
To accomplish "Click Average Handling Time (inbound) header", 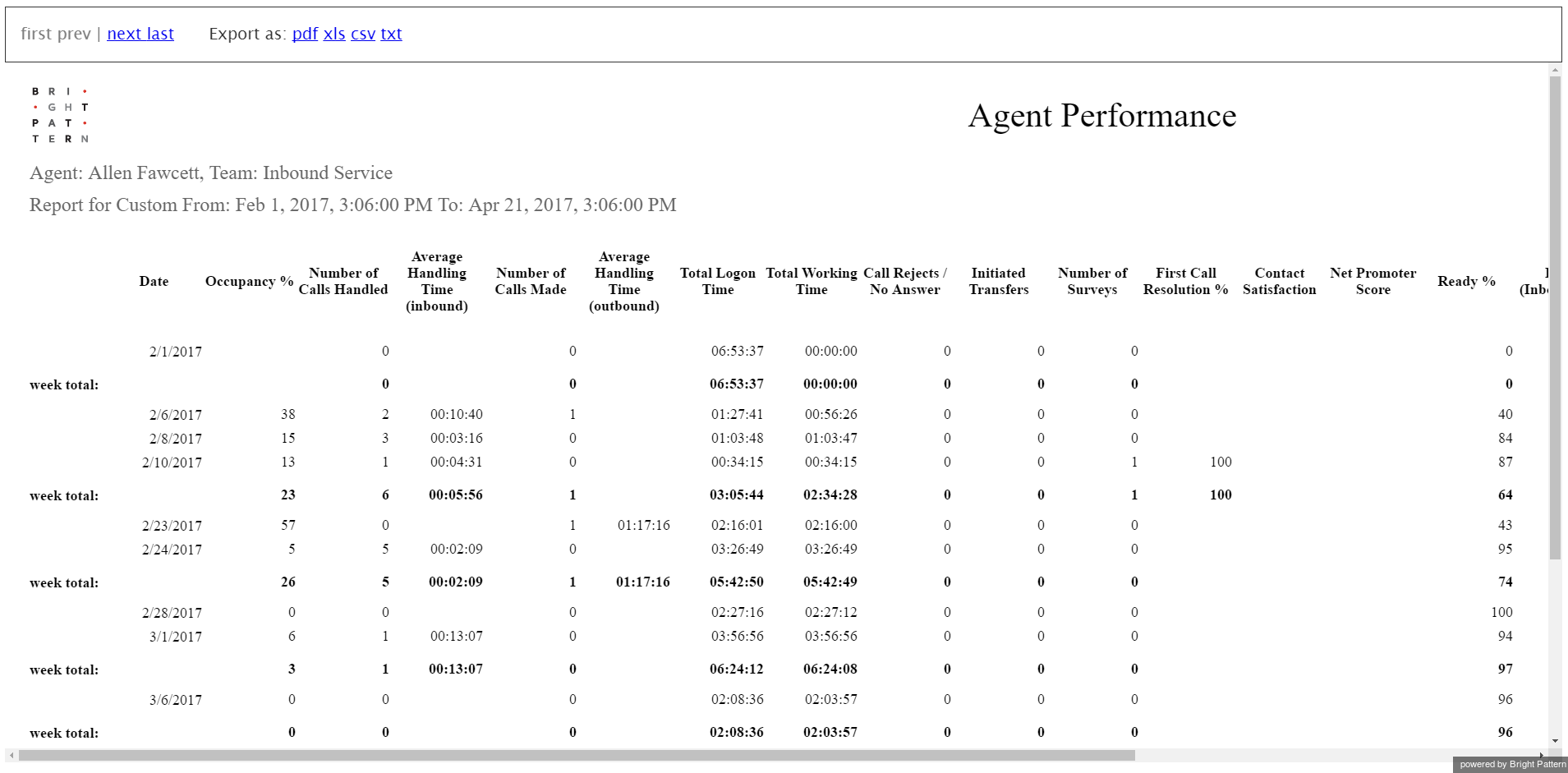I will 437,281.
